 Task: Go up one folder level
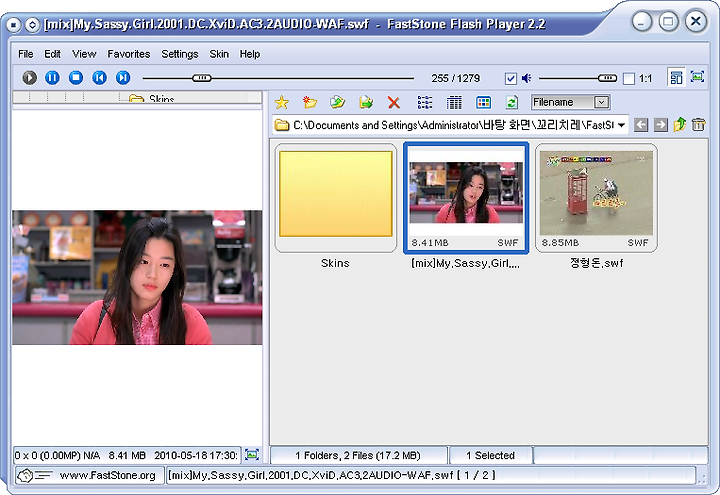click(680, 124)
